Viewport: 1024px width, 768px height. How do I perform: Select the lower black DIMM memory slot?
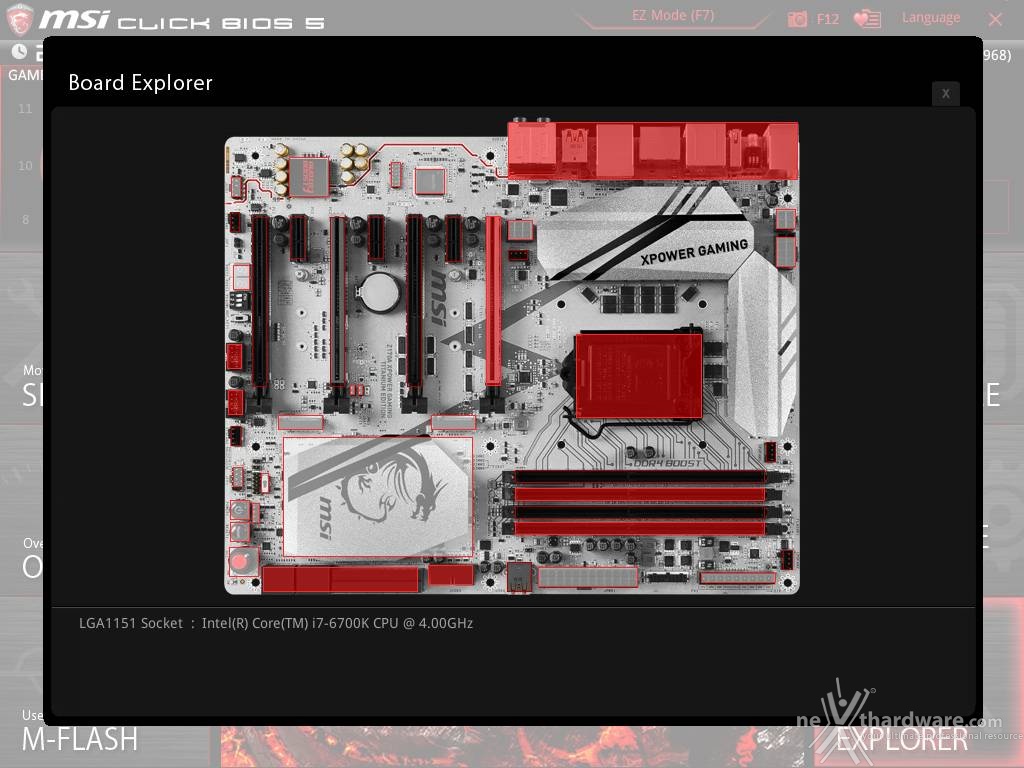(640, 511)
